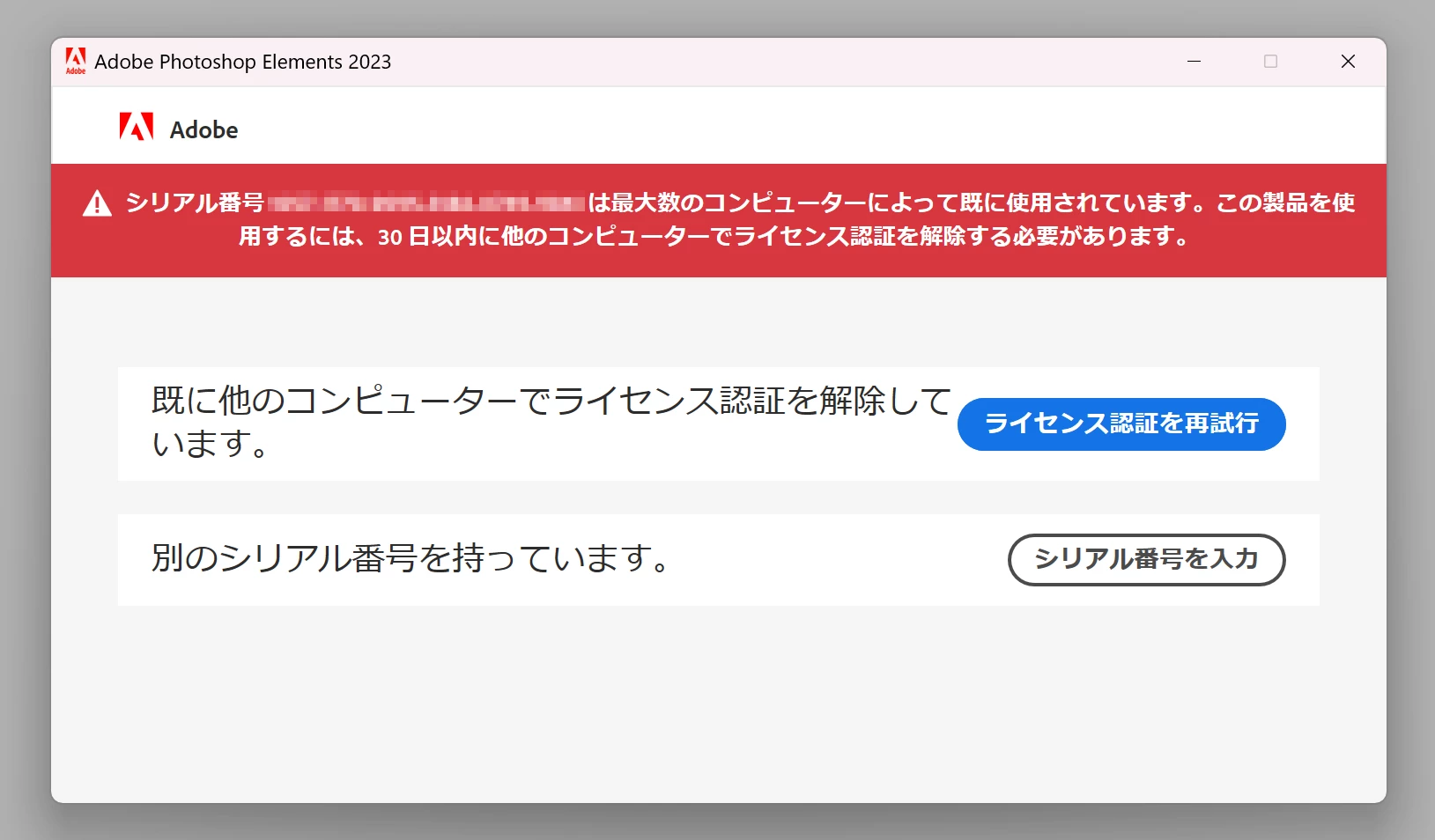Click the text 別のシリアル番号を持っています。
The height and width of the screenshot is (840, 1435).
point(412,558)
